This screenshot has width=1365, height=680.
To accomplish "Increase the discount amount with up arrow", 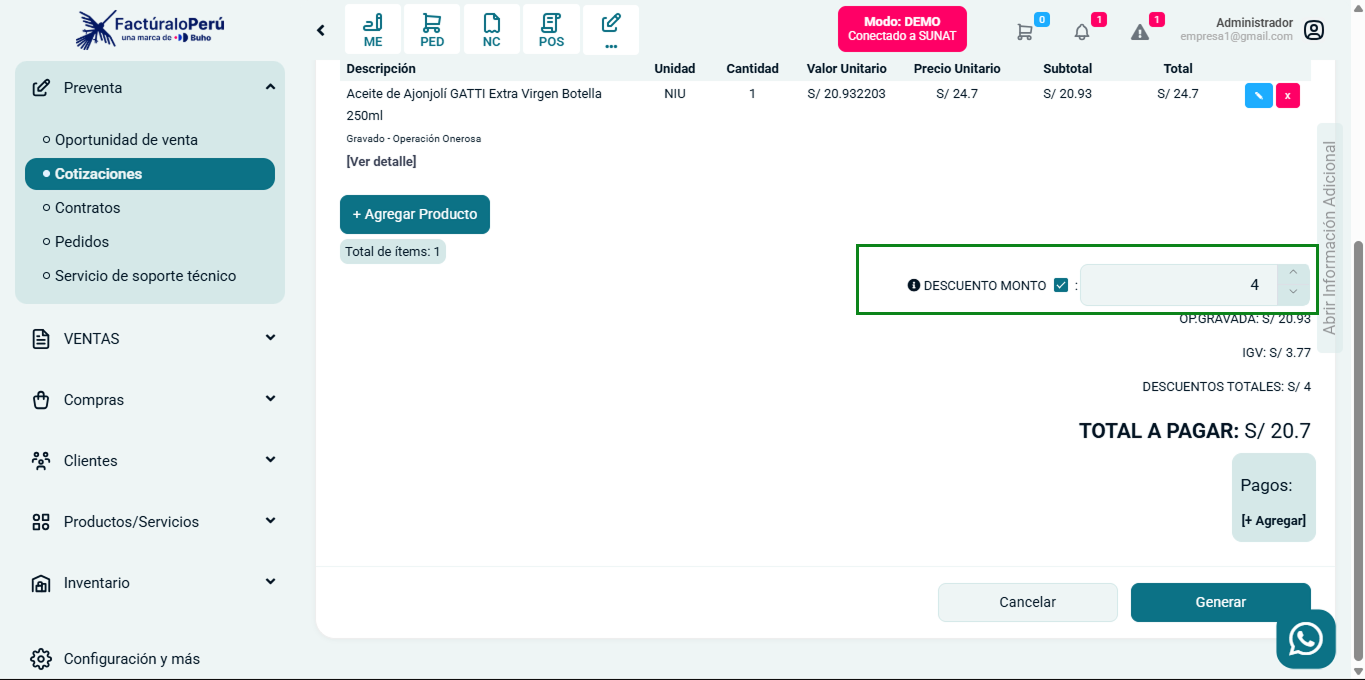I will tap(1293, 274).
